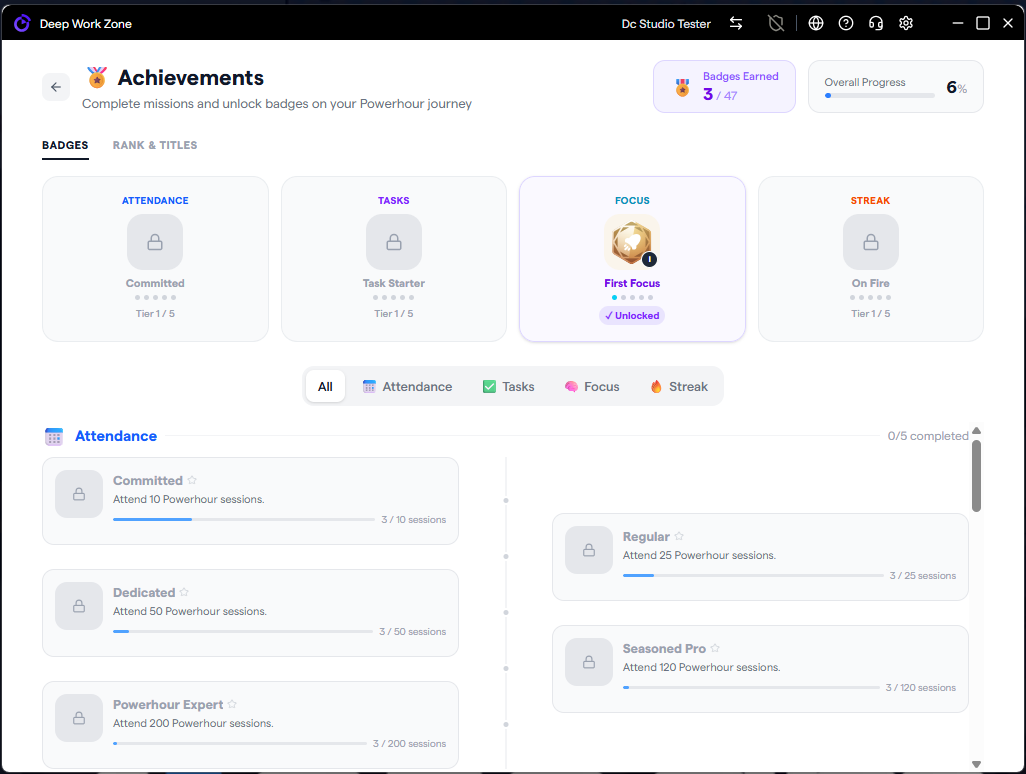The image size is (1026, 774).
Task: Click the info dot on First Focus badge
Action: pos(649,260)
